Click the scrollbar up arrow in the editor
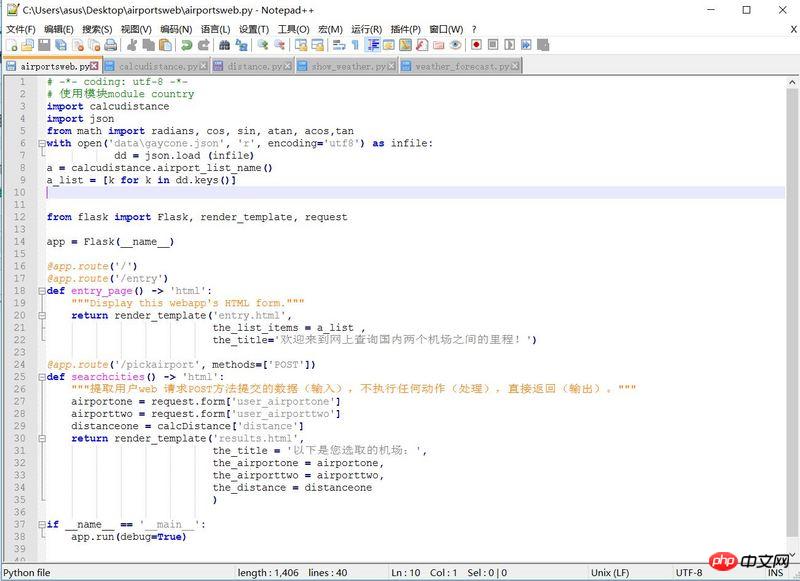 click(792, 82)
